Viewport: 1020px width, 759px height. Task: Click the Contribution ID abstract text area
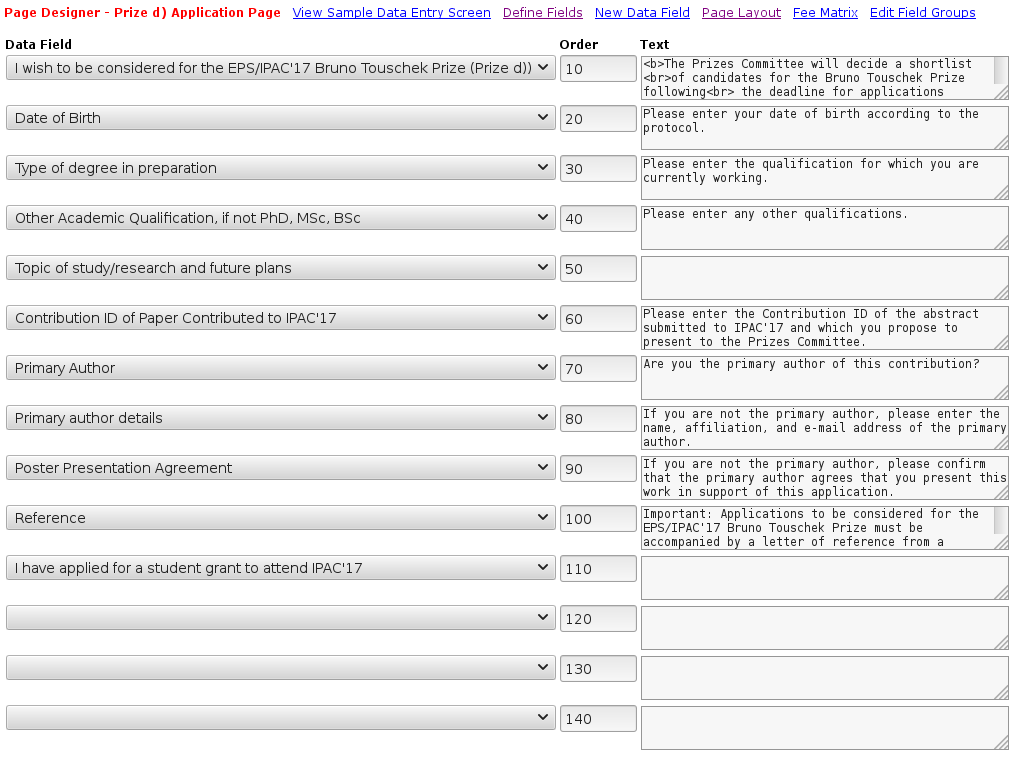[825, 328]
